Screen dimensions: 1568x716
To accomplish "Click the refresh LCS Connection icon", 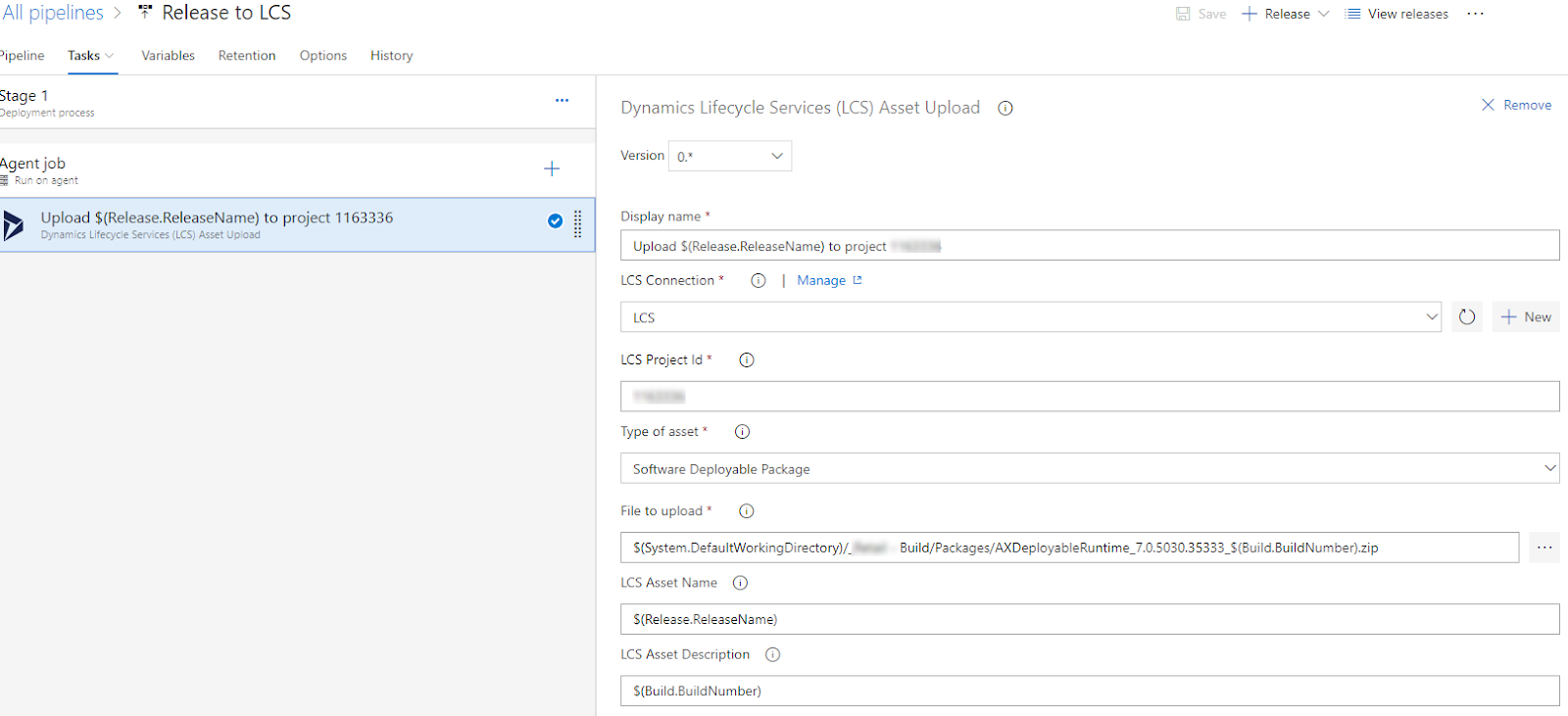I will tap(1466, 317).
